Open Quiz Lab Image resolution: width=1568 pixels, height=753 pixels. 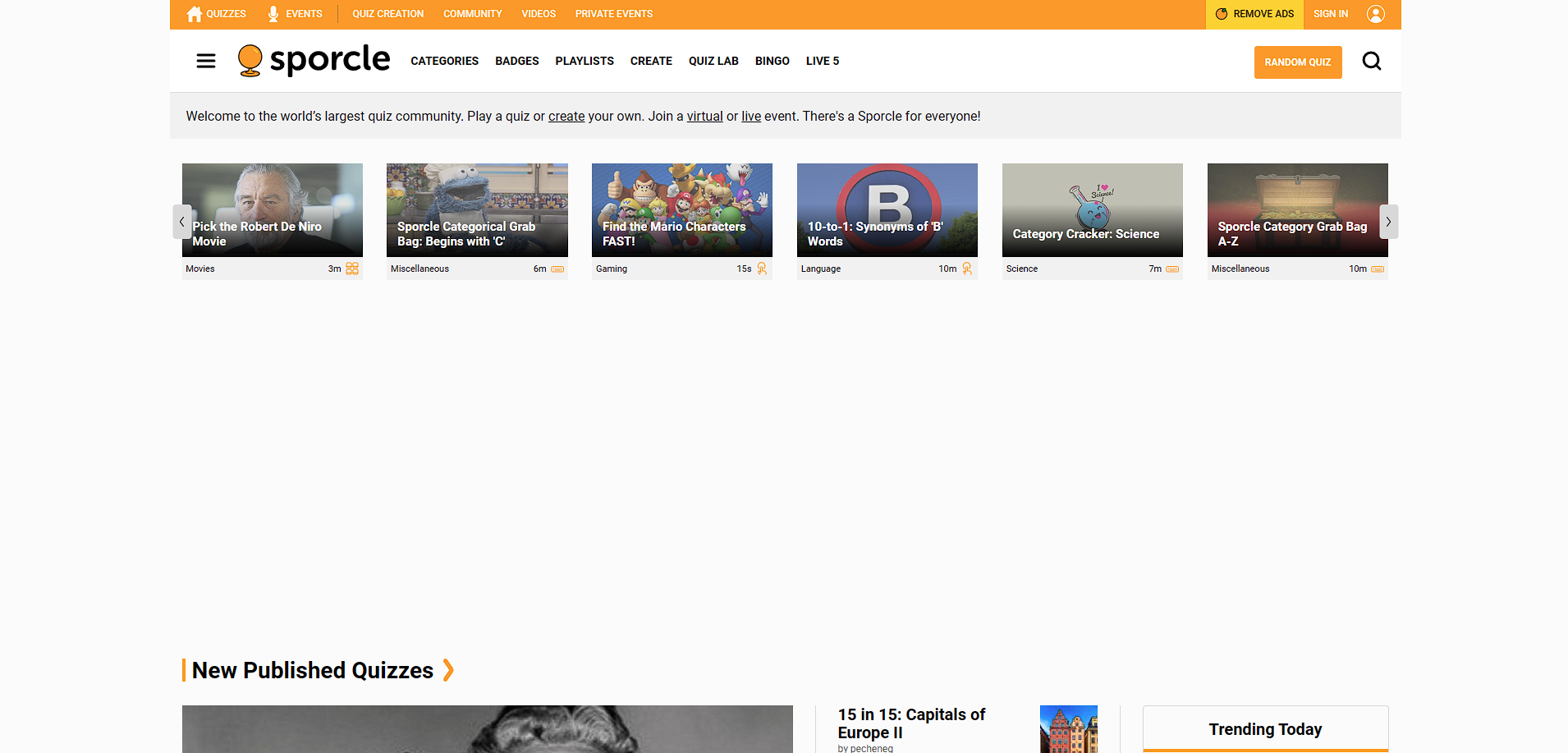pos(713,61)
